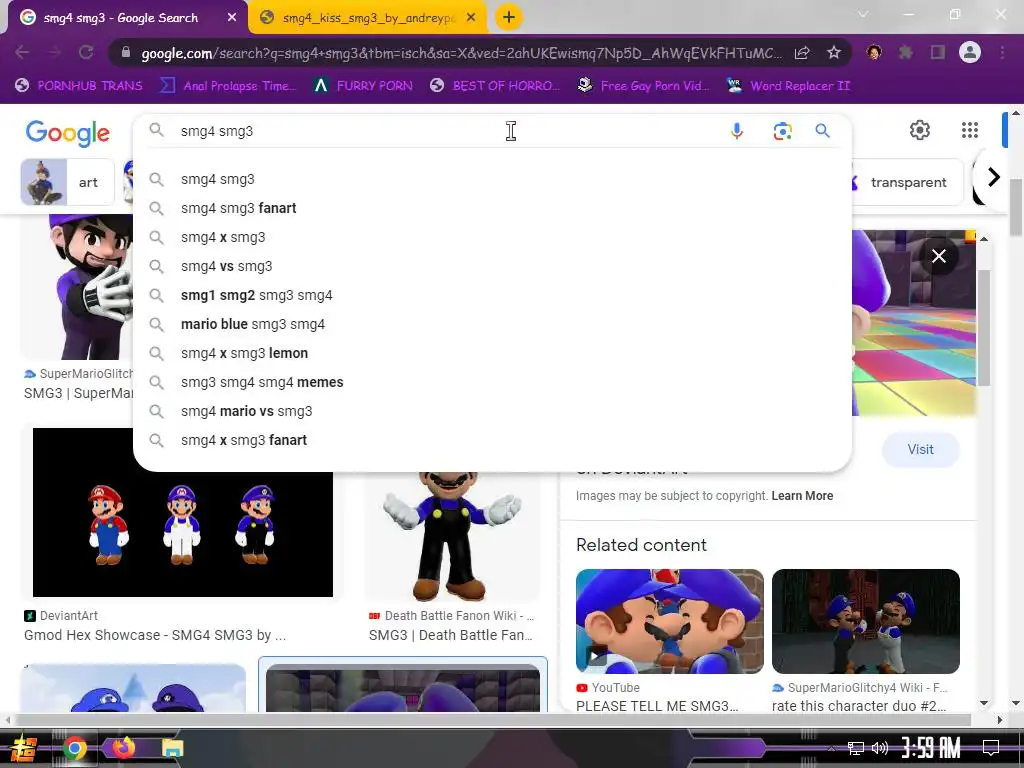1024x768 pixels.
Task: Close the smg4 smg3 Google Search tab
Action: (x=232, y=18)
